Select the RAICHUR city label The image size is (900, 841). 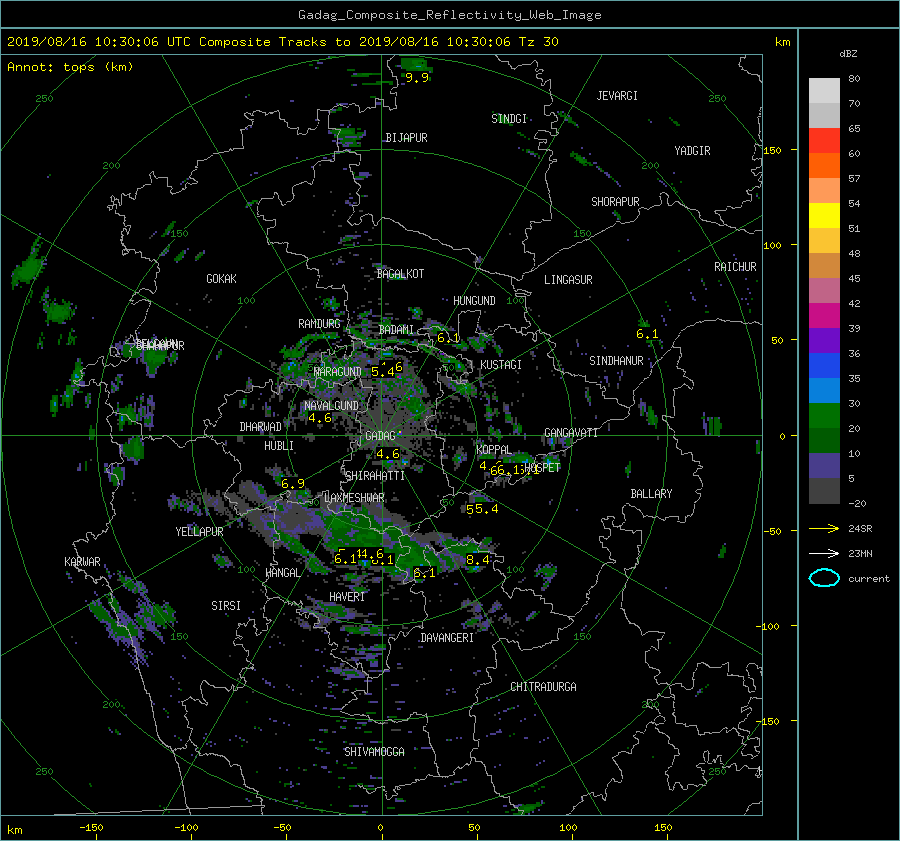pos(735,267)
